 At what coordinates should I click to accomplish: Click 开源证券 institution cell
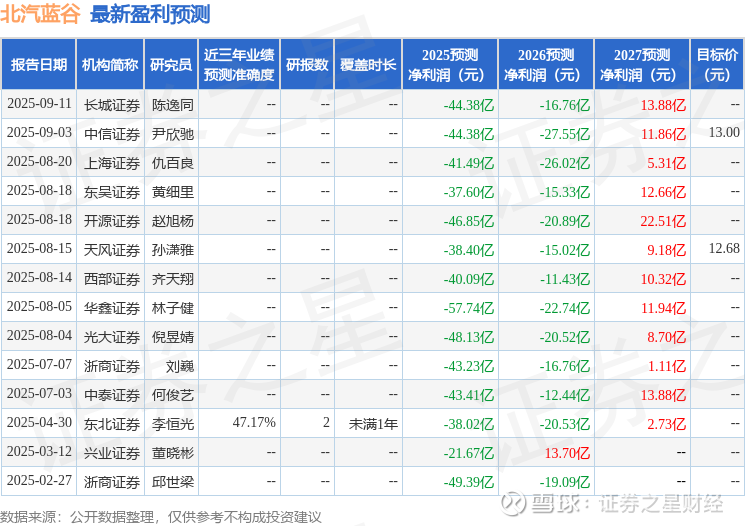[x=112, y=221]
